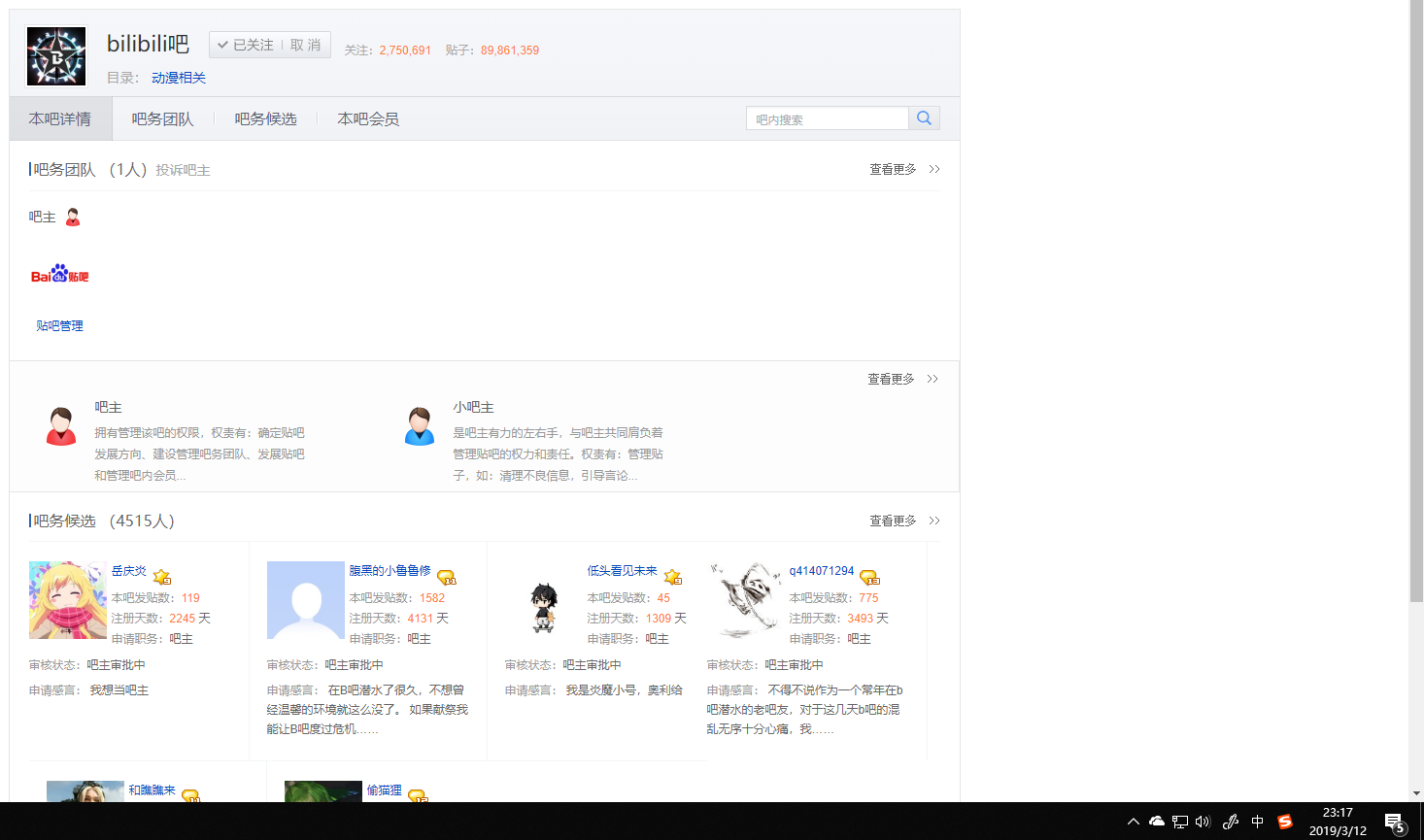Click the Baidu Tieba logo
Screen dimensions: 1424x840
click(59, 275)
